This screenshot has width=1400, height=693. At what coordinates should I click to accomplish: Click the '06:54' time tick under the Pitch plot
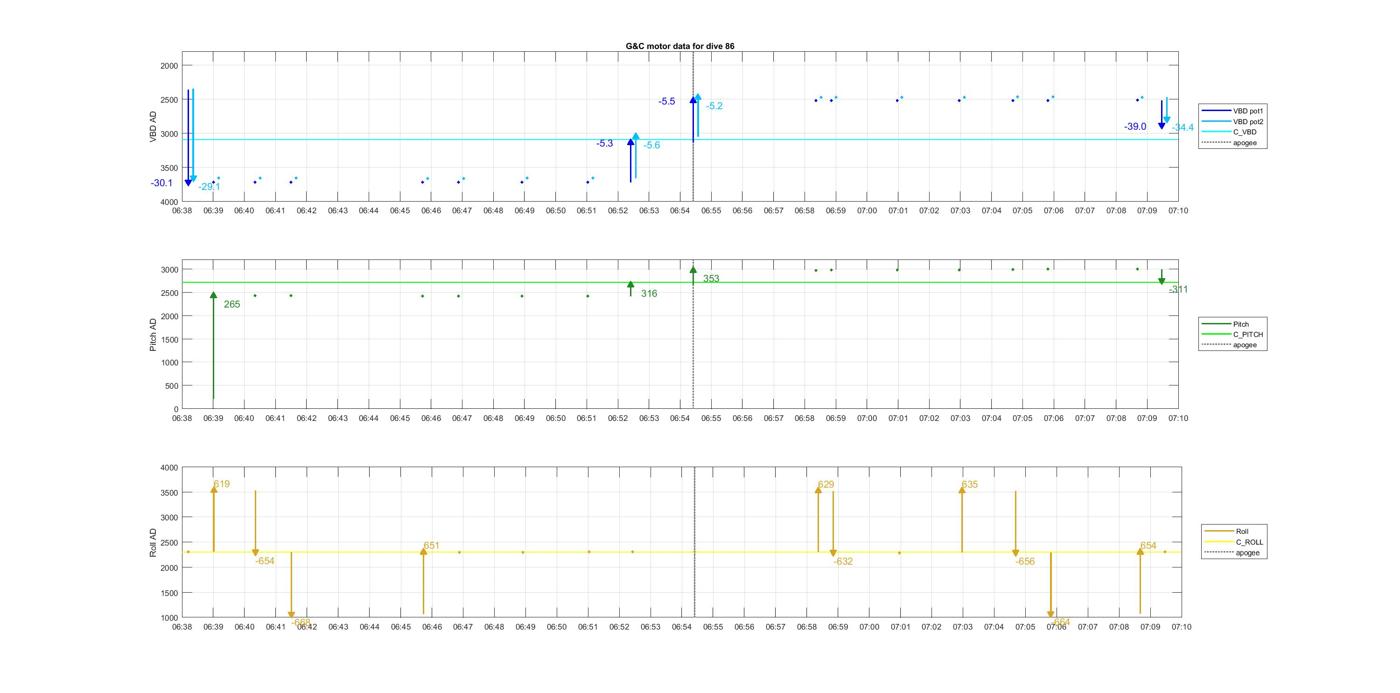(680, 419)
